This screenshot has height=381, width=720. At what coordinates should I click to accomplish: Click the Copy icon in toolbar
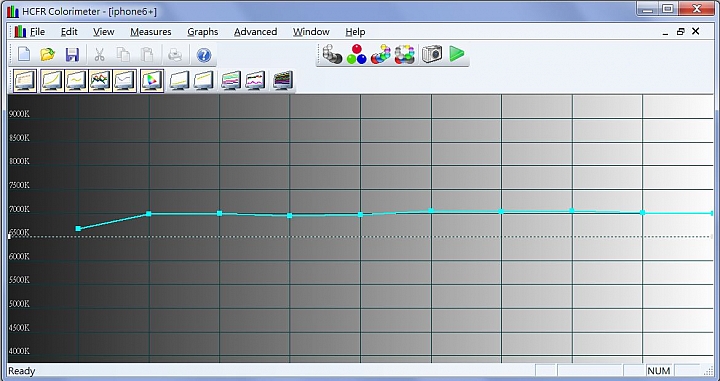[123, 55]
